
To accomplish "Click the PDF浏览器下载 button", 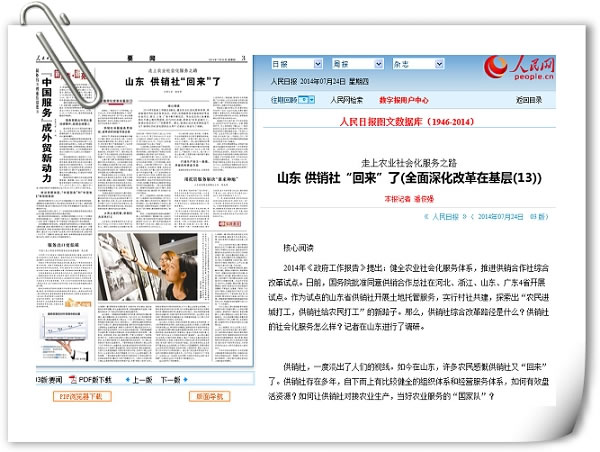I will click(x=82, y=397).
